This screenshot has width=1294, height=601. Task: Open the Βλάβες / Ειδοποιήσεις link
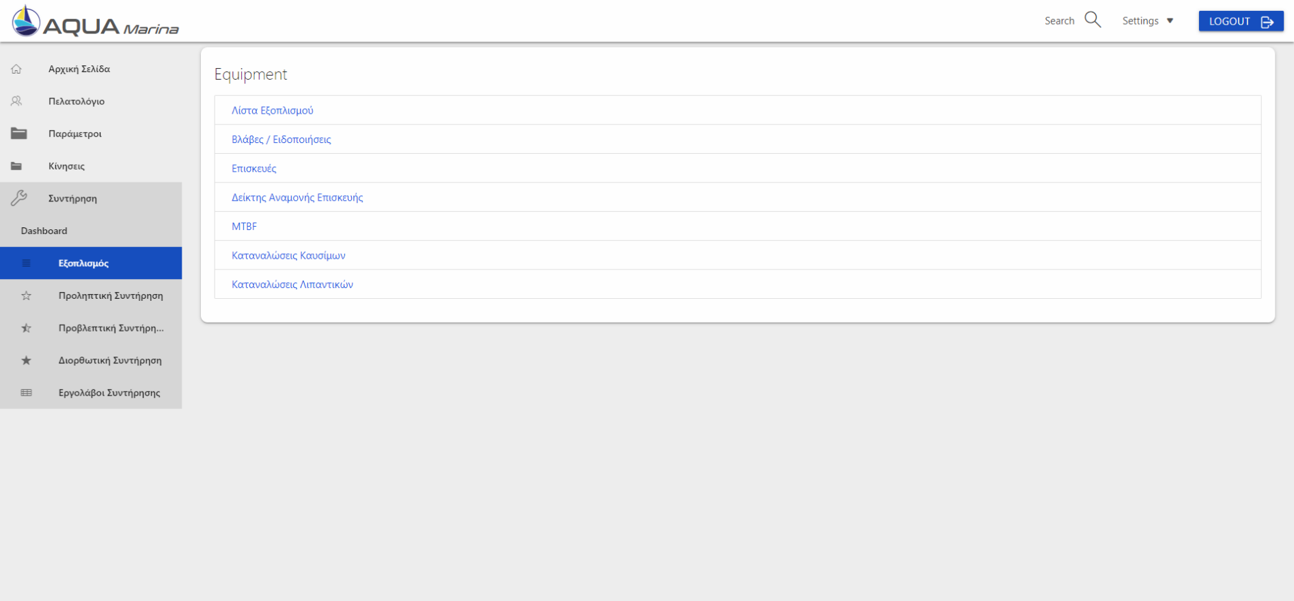pyautogui.click(x=281, y=139)
